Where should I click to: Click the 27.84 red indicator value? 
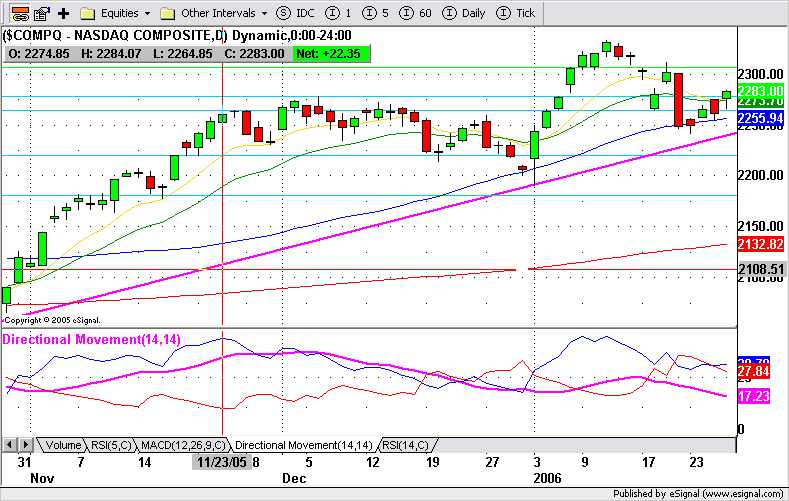[754, 372]
